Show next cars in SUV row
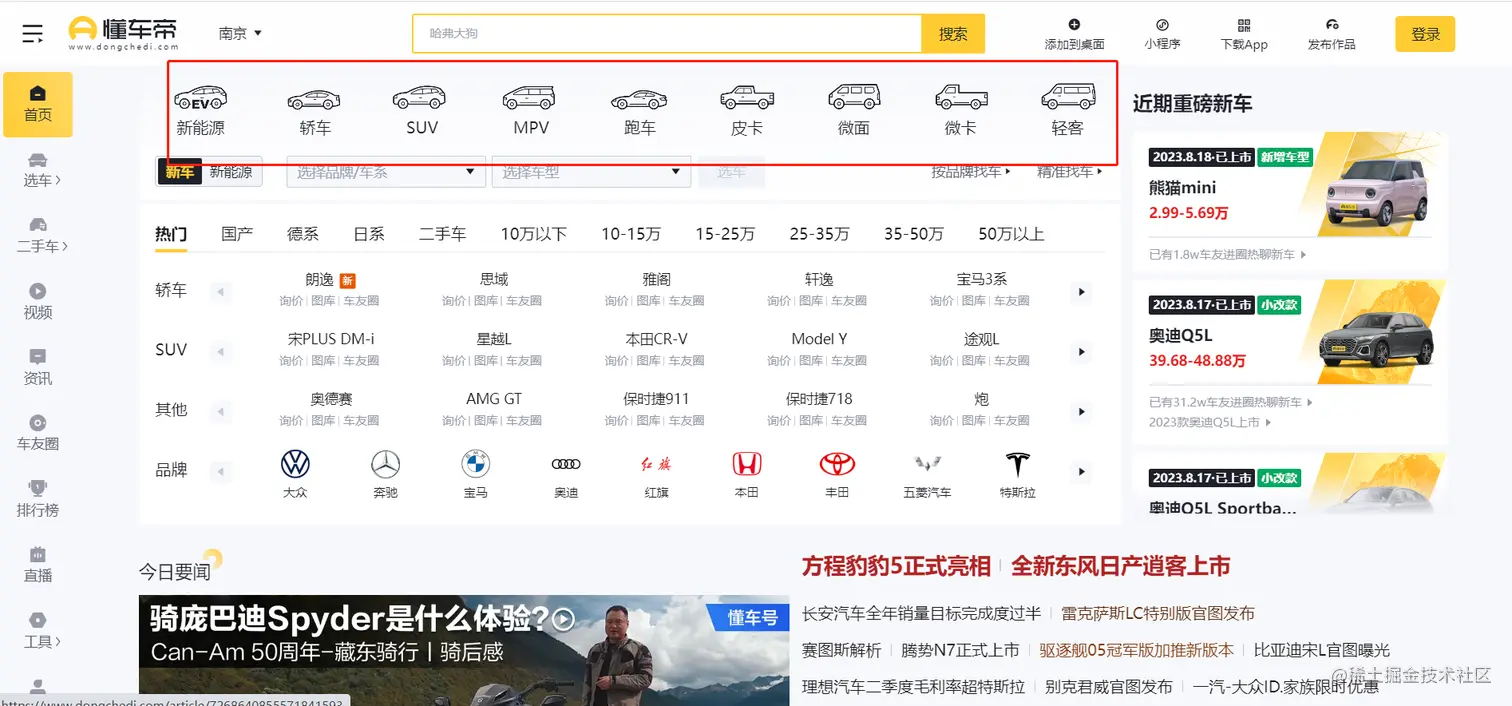The height and width of the screenshot is (706, 1512). coord(1080,352)
